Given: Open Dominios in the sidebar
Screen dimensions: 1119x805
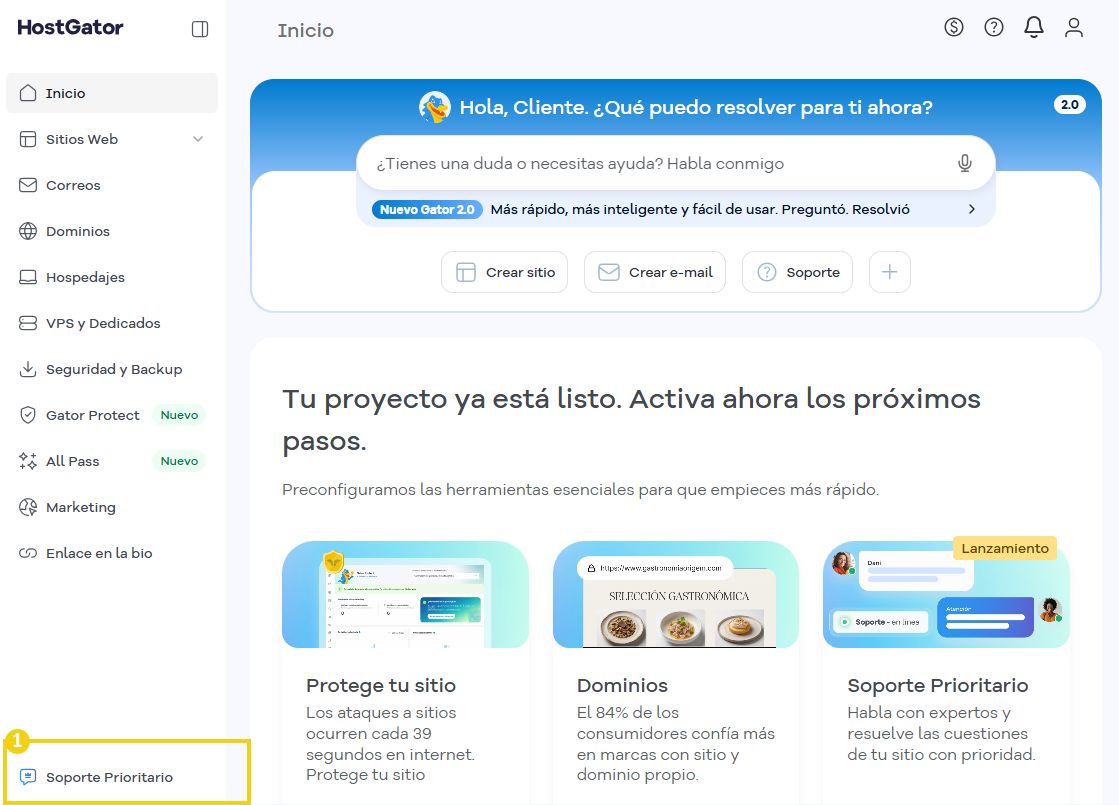Looking at the screenshot, I should tap(112, 231).
